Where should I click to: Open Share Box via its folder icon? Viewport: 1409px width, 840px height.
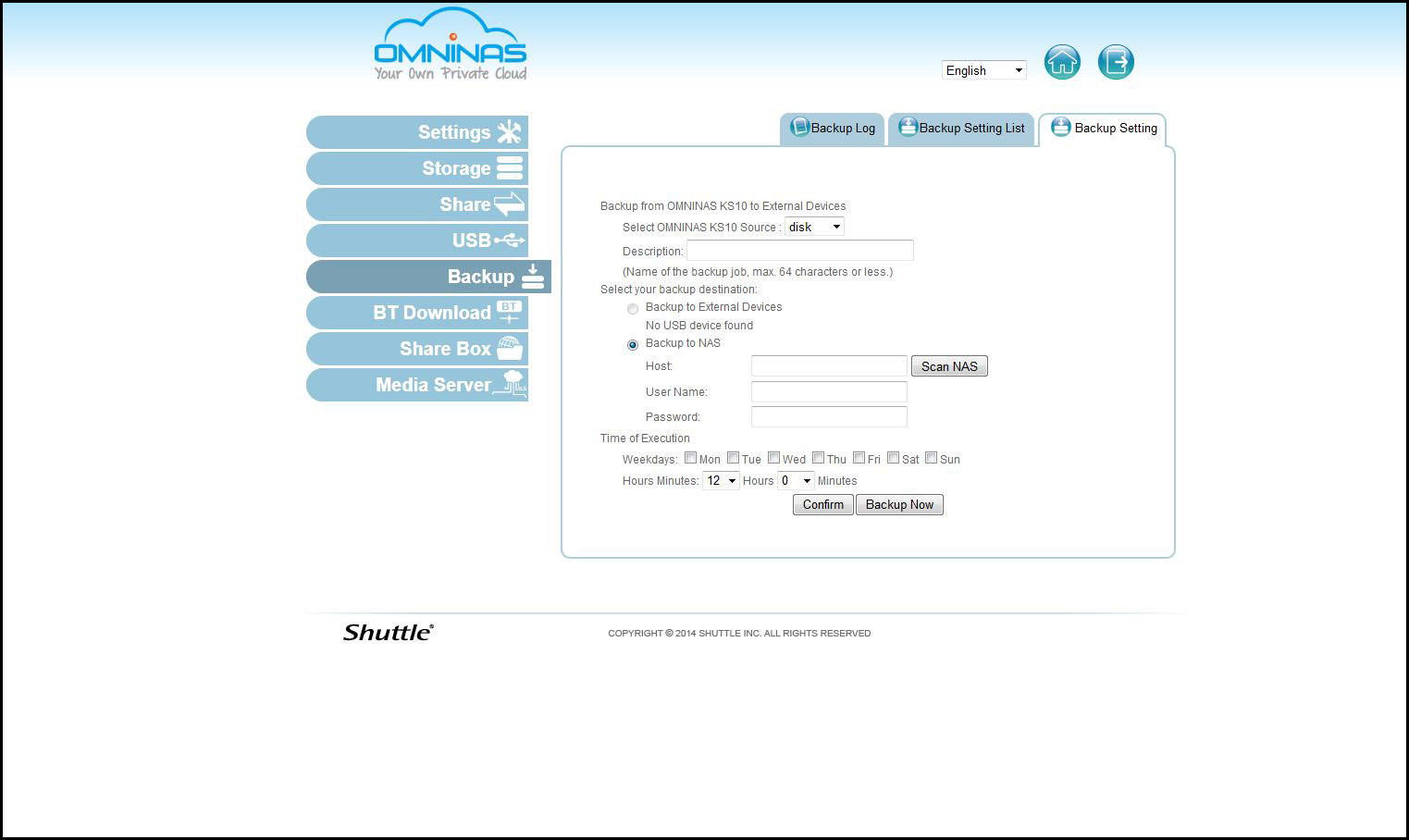pyautogui.click(x=510, y=348)
